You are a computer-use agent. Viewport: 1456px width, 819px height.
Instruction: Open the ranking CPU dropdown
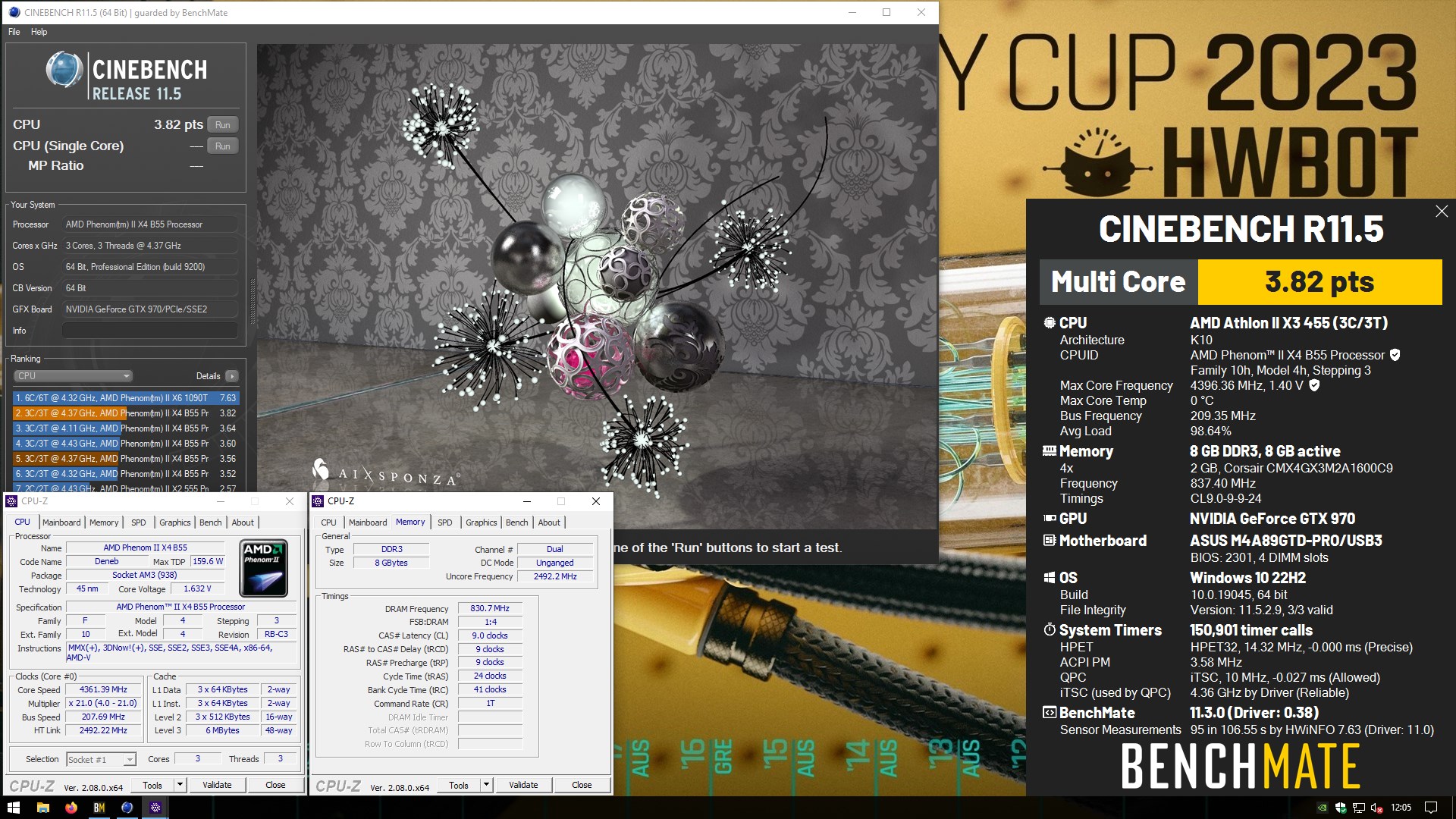coord(73,376)
